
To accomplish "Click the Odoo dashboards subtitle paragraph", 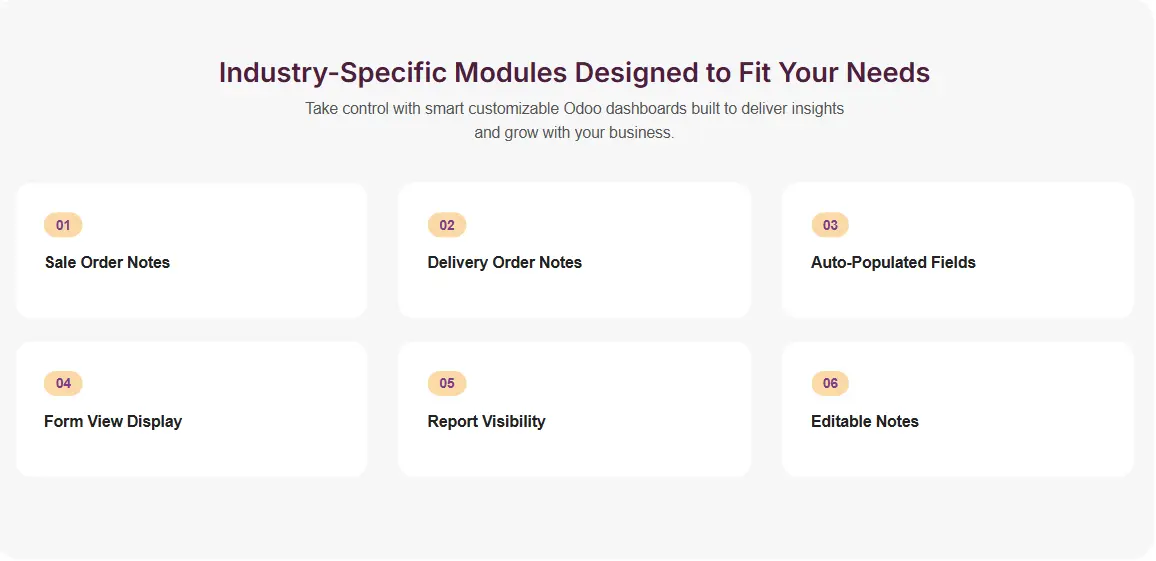I will pyautogui.click(x=574, y=120).
